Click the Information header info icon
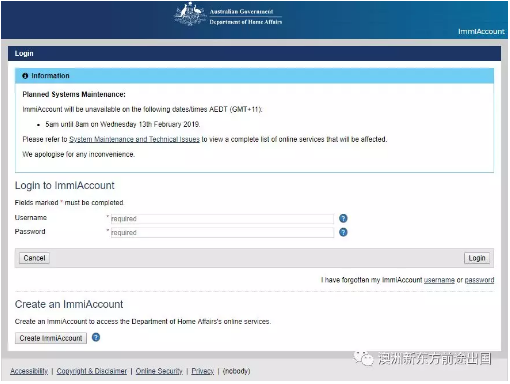Viewport: 510px width, 384px height. tap(25, 76)
